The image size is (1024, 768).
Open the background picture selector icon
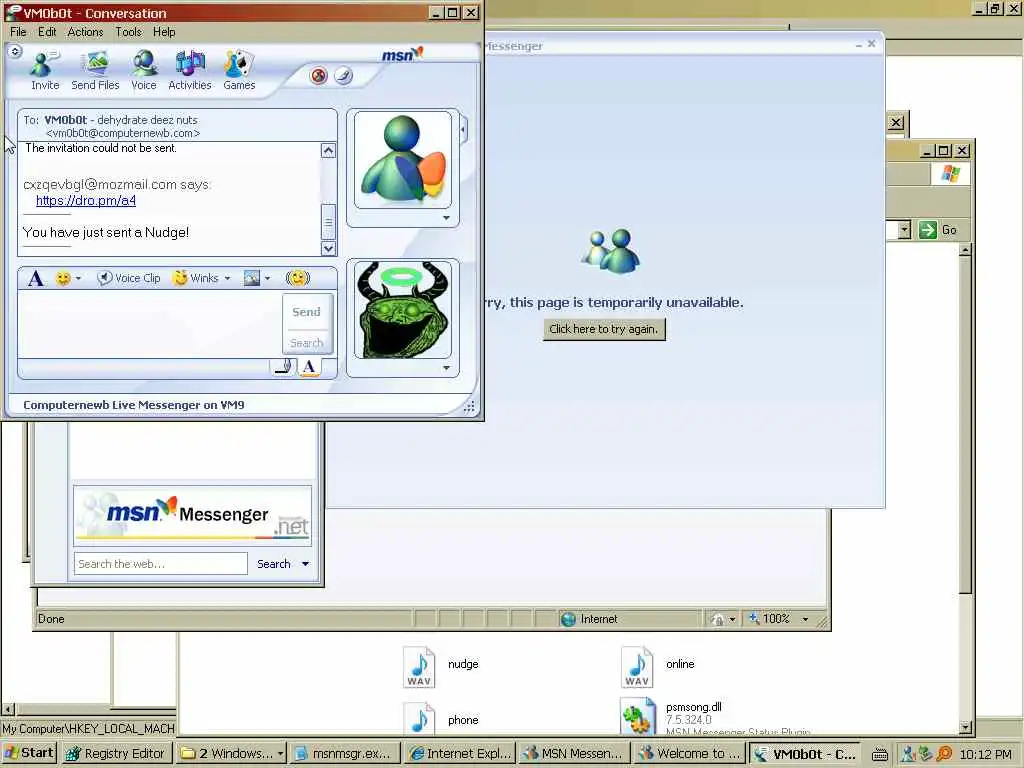tap(252, 278)
